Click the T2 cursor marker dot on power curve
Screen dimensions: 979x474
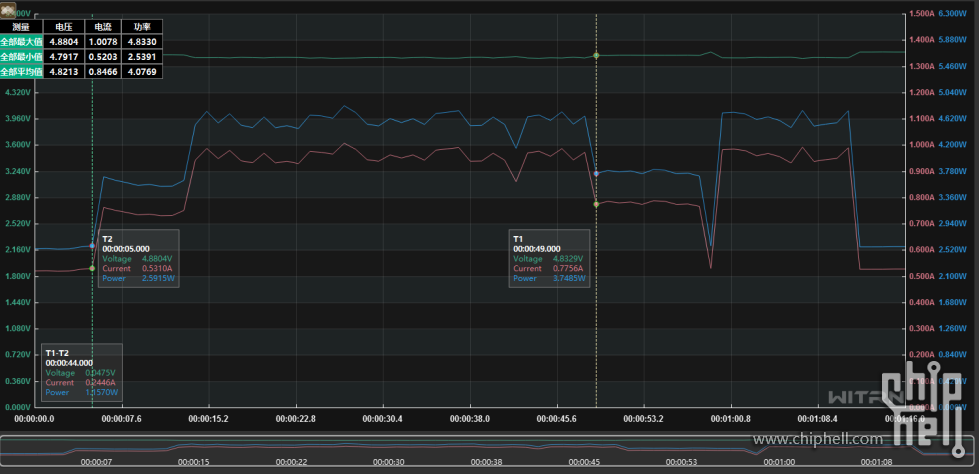92,245
